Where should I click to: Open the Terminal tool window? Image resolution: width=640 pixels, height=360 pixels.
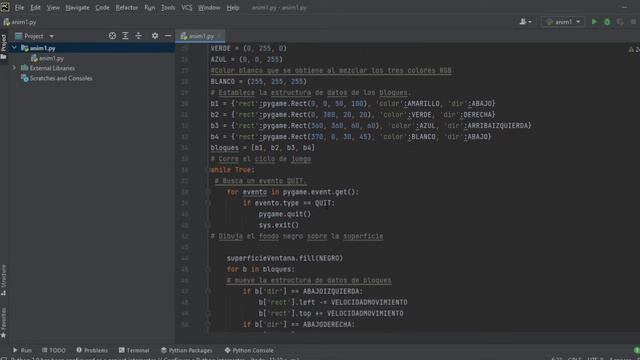pyautogui.click(x=134, y=350)
